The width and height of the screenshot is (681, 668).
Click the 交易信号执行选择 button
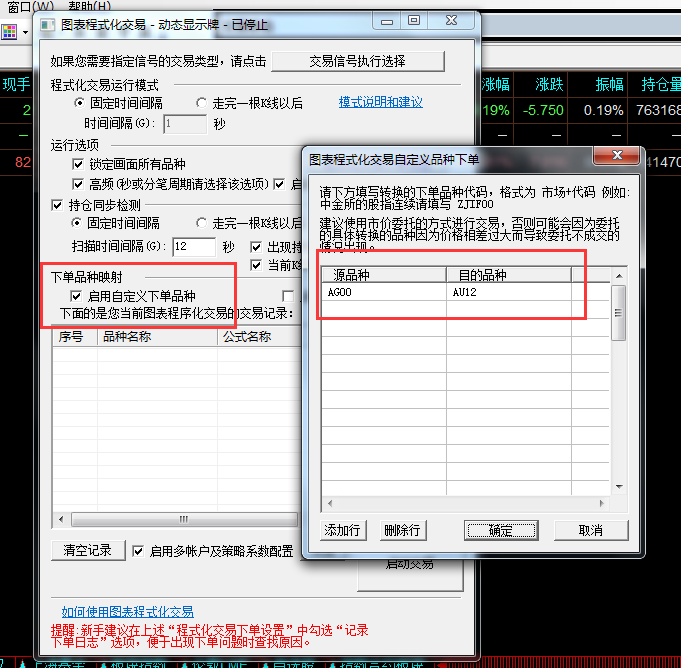(358, 61)
